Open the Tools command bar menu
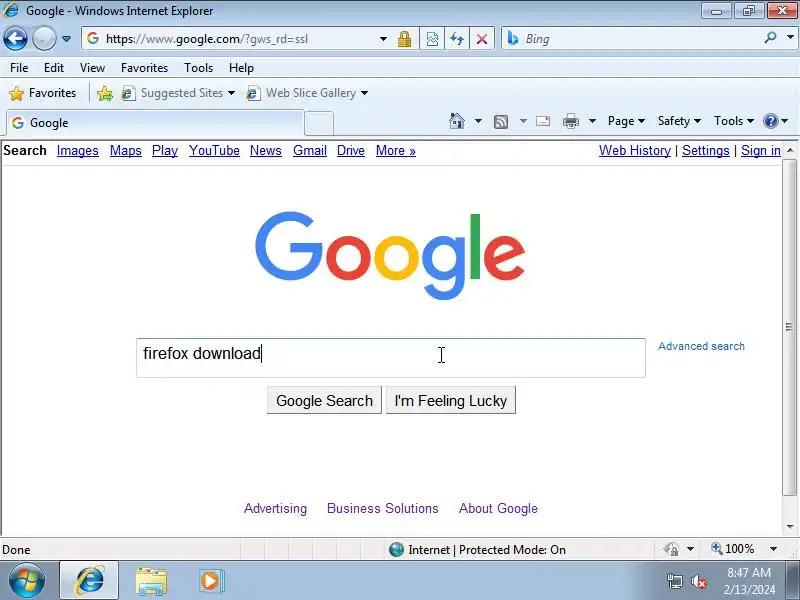 [x=734, y=121]
